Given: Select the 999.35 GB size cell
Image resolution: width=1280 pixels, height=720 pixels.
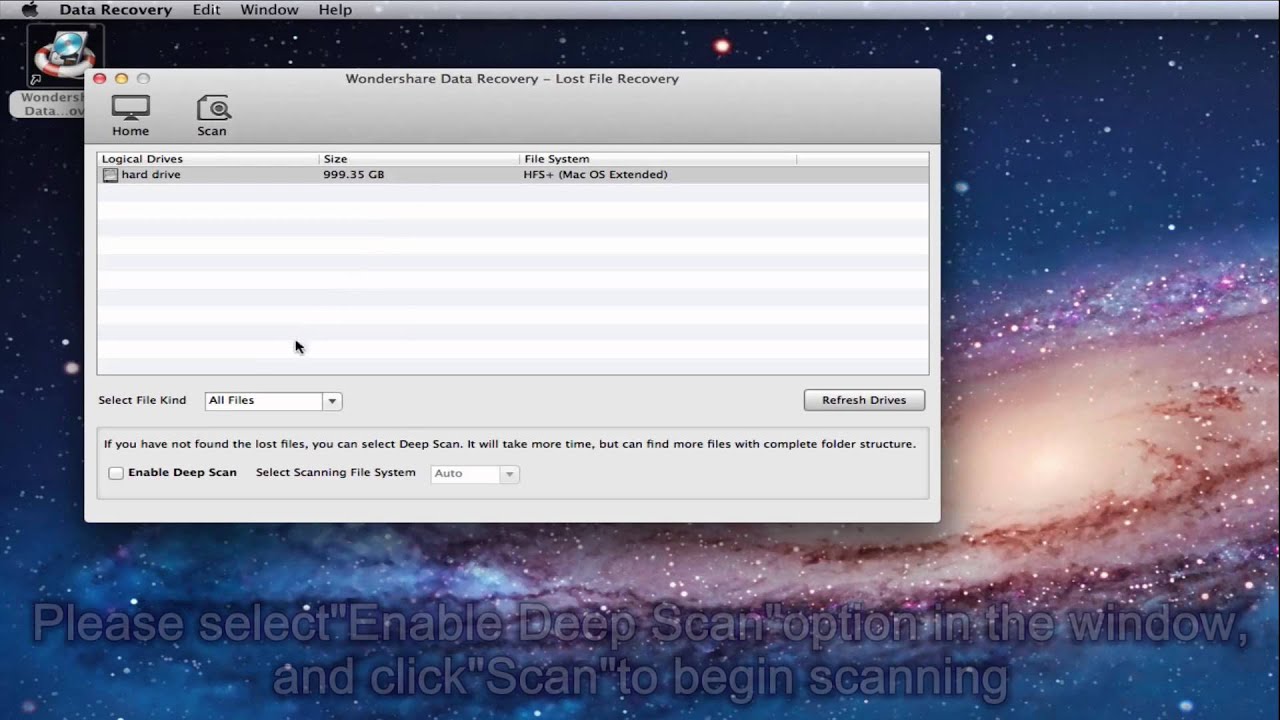Looking at the screenshot, I should click(354, 175).
